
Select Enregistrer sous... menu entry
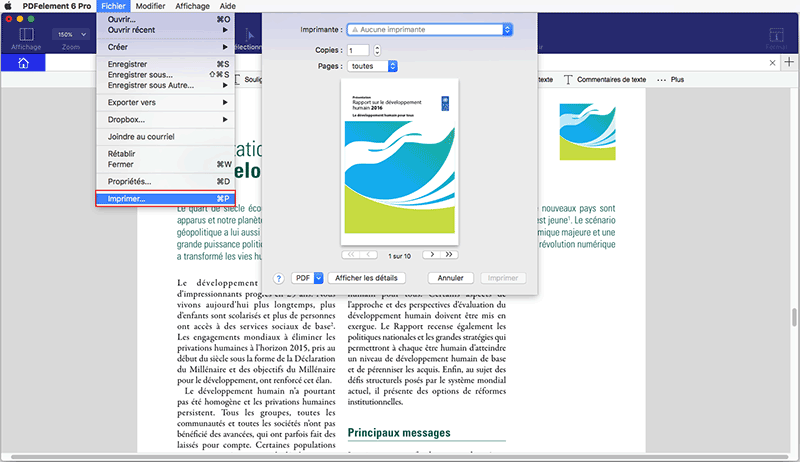(165, 75)
